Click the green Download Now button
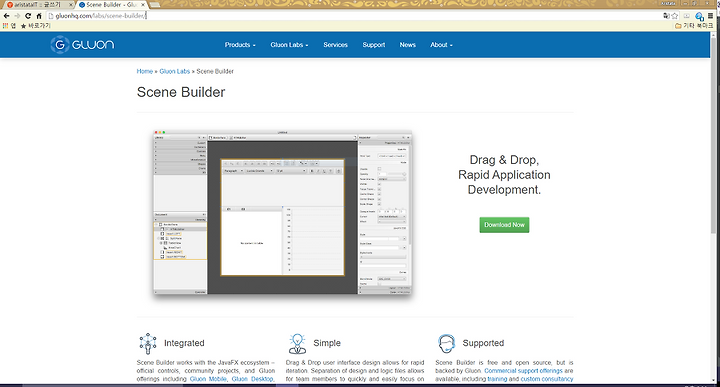Image resolution: width=720 pixels, height=387 pixels. [504, 225]
